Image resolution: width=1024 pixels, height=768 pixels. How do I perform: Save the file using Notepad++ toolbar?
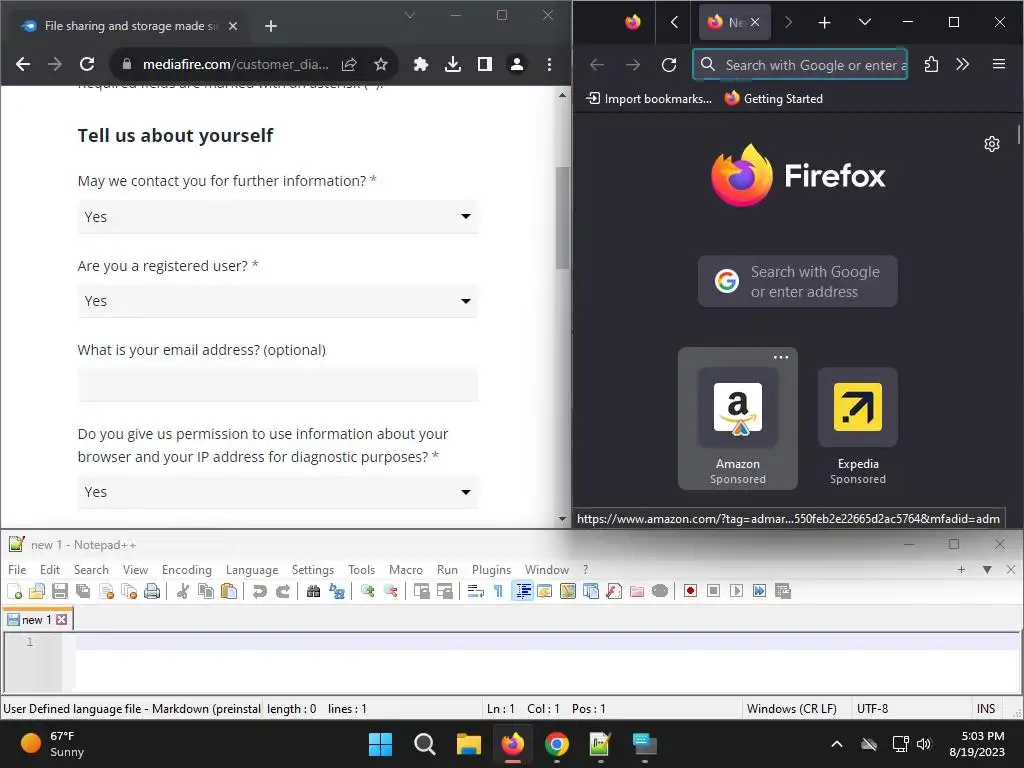60,591
